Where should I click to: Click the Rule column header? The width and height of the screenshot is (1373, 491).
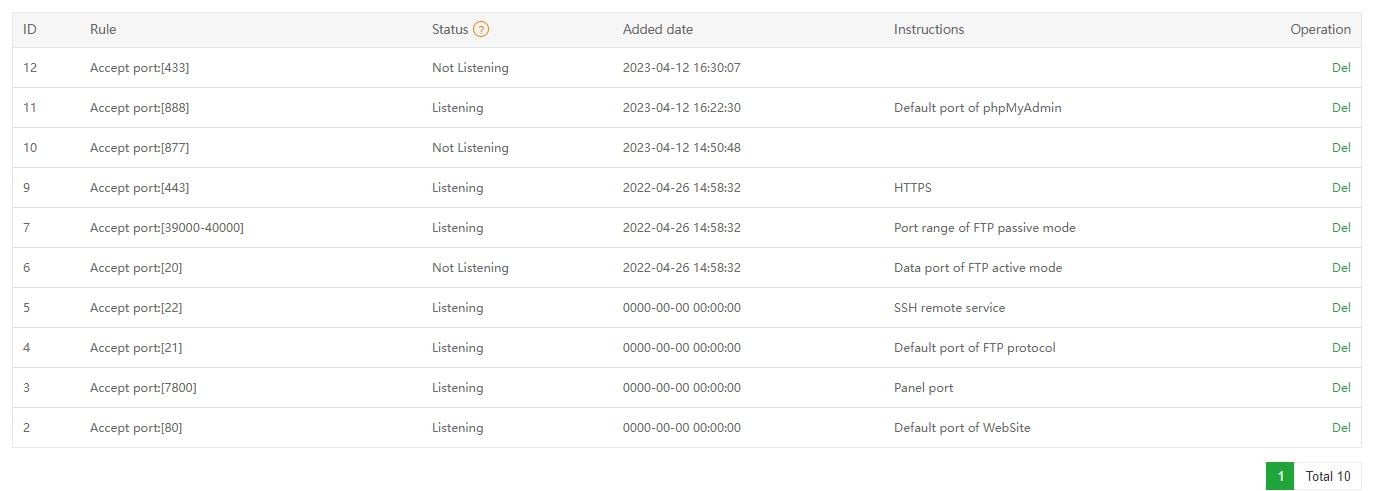point(103,30)
